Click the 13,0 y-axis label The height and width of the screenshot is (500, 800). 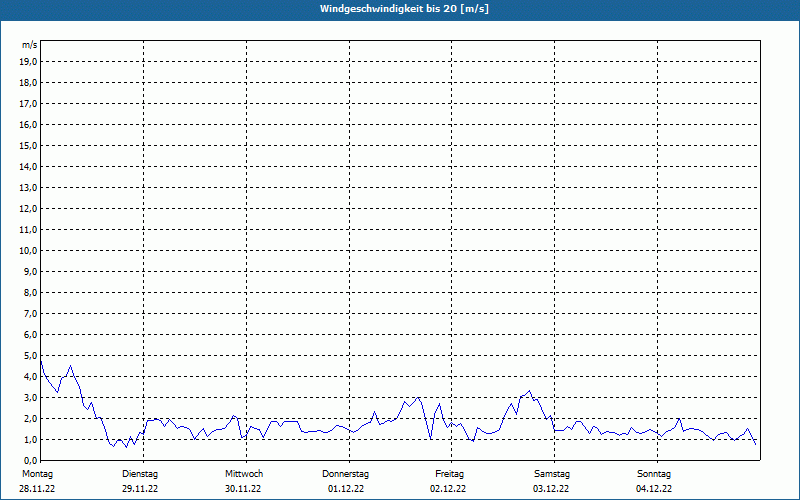coord(28,187)
